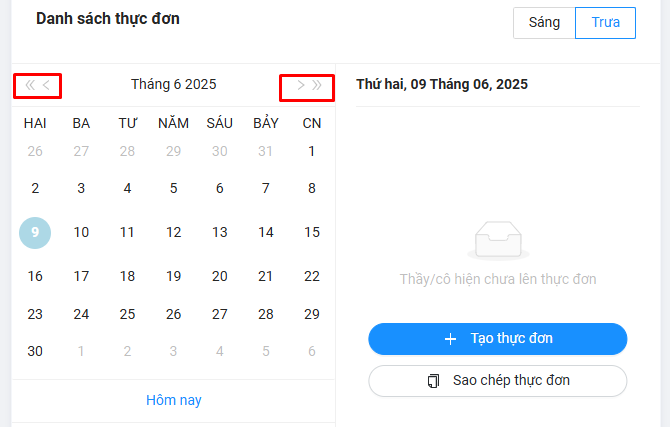Select highlighted date 9 in calendar
The image size is (670, 427).
click(x=35, y=232)
